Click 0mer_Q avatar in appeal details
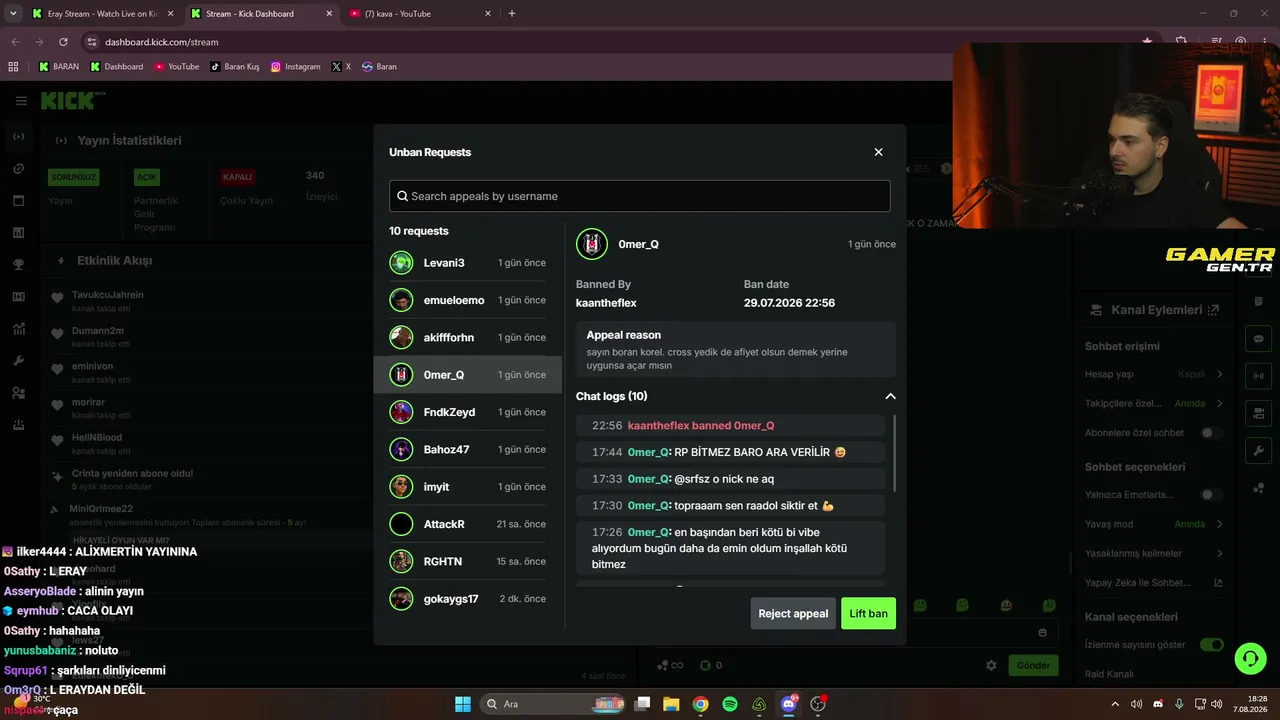Screen dimensions: 1280x720 pyautogui.click(x=592, y=244)
